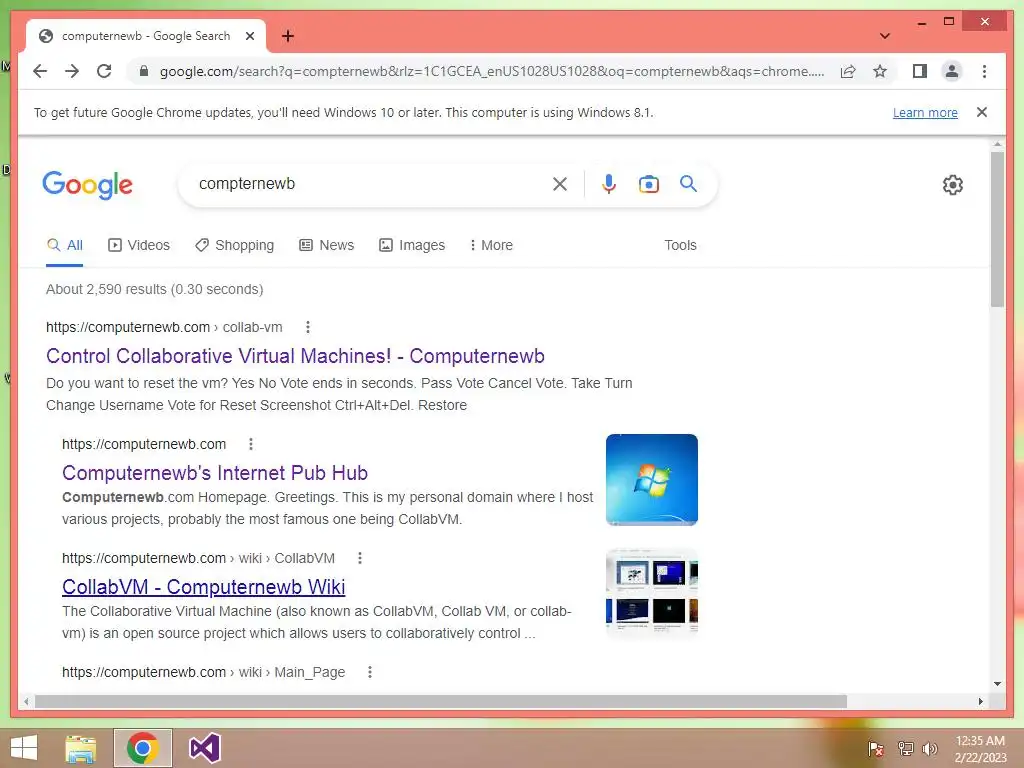Switch to Images results tab
This screenshot has width=1024, height=768.
pos(412,246)
